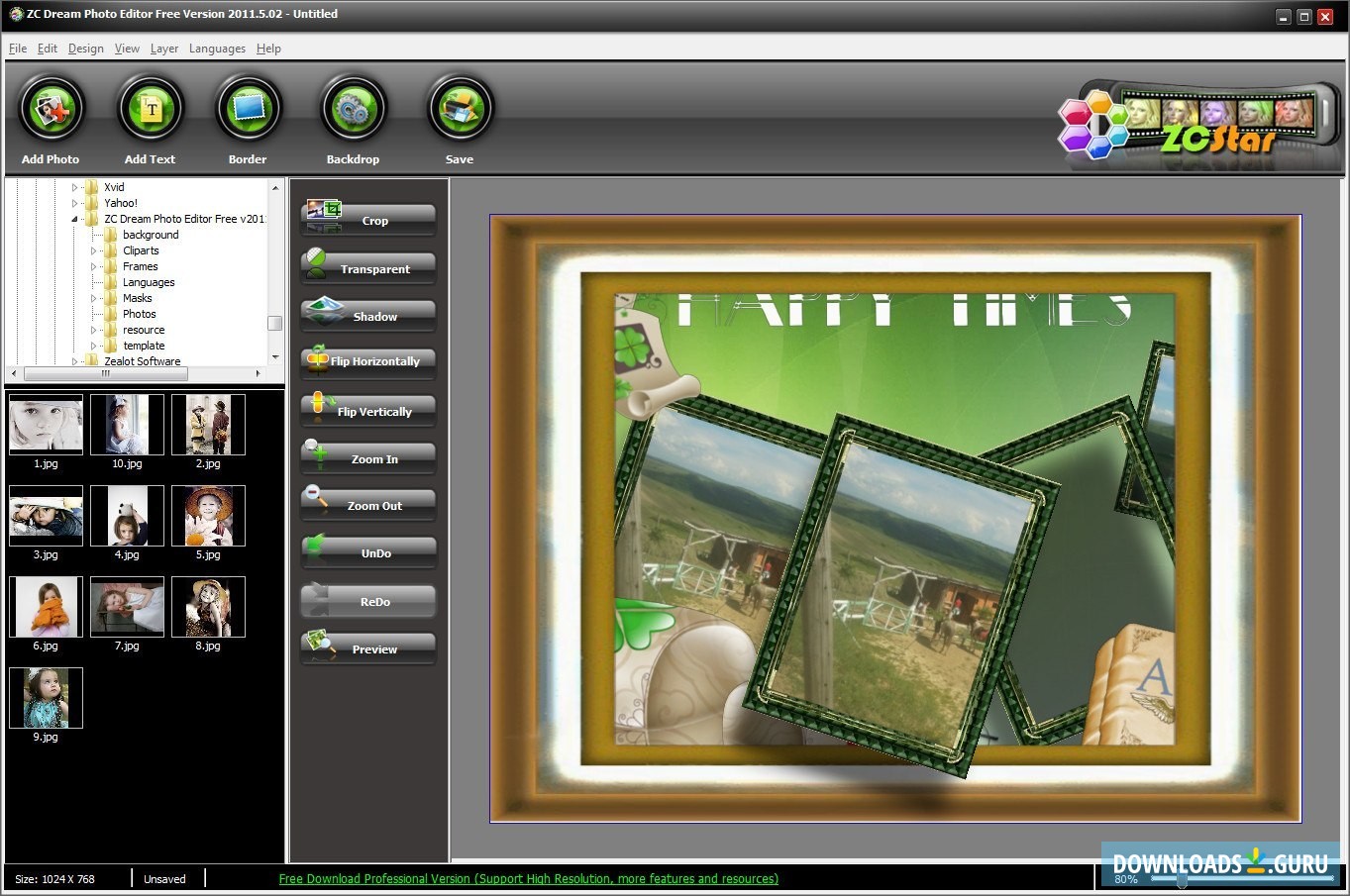This screenshot has height=896, width=1350.
Task: Select the Photos folder in the tree
Action: coord(140,314)
